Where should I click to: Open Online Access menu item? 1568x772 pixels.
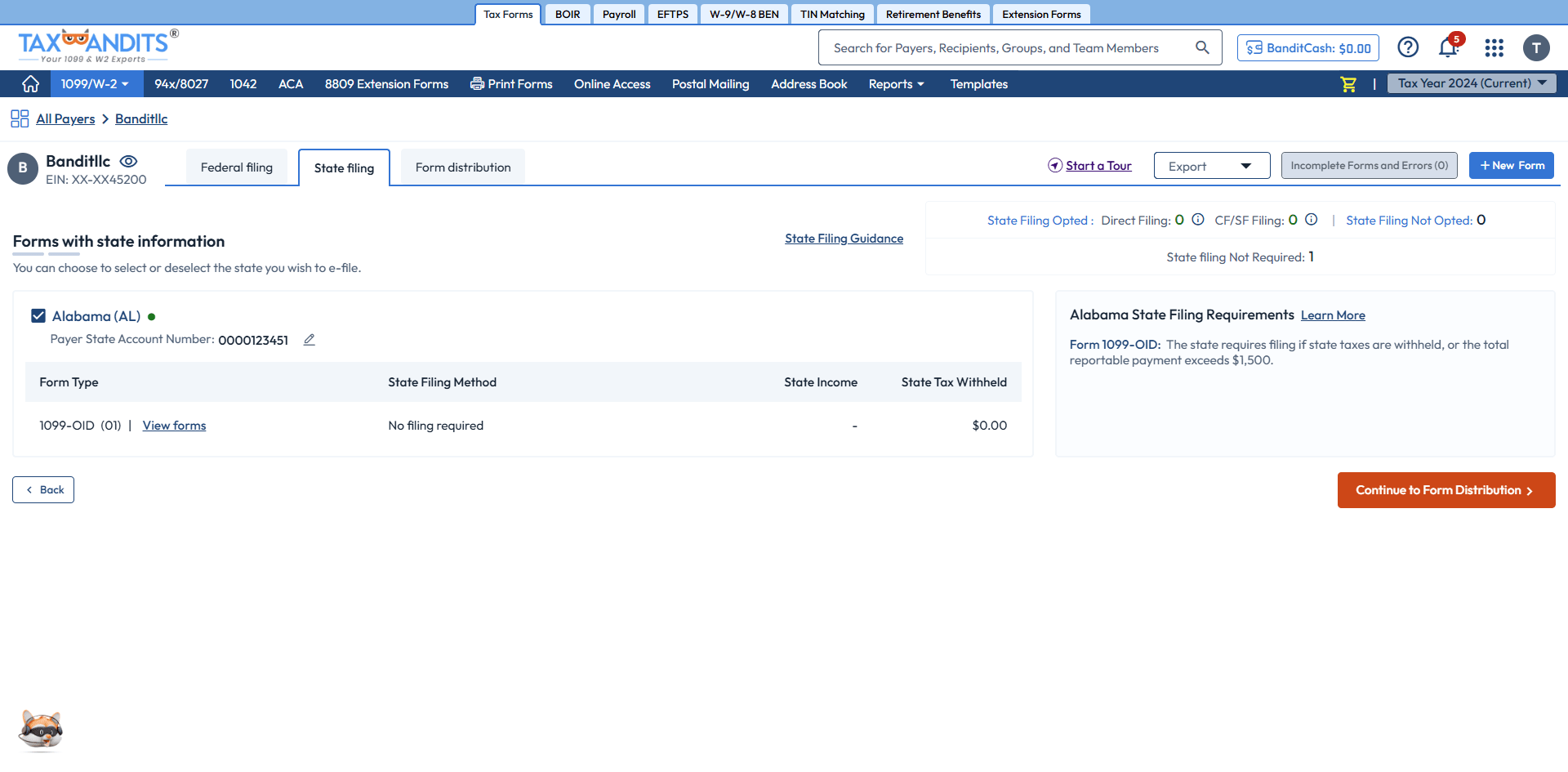612,84
